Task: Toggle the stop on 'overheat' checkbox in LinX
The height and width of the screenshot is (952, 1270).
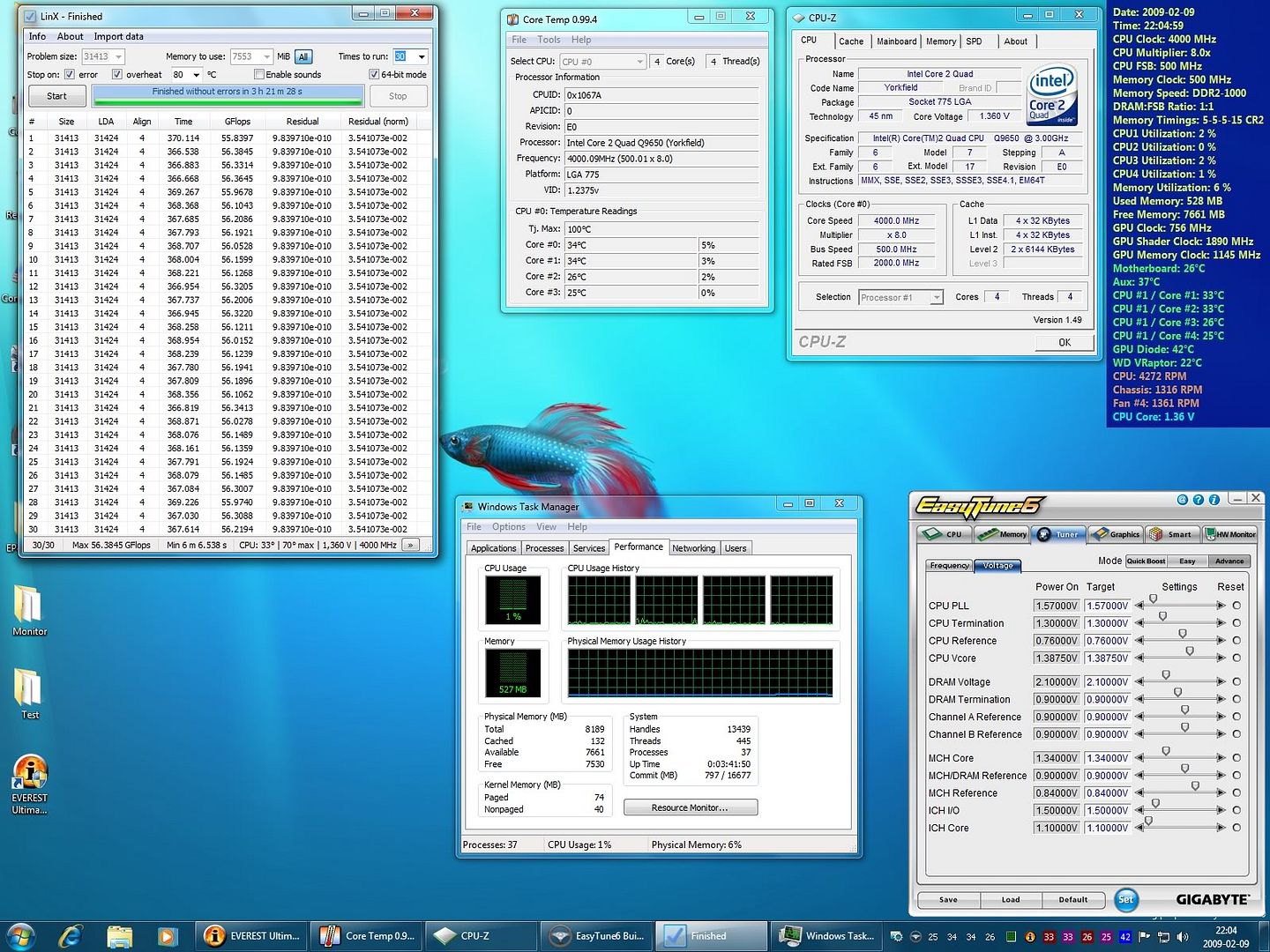Action: click(x=117, y=74)
